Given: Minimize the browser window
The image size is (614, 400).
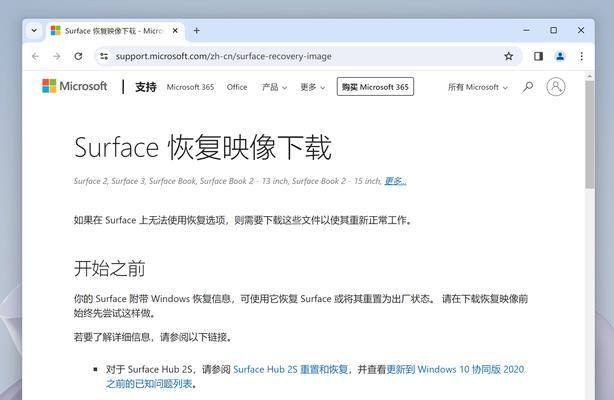Looking at the screenshot, I should [526, 30].
